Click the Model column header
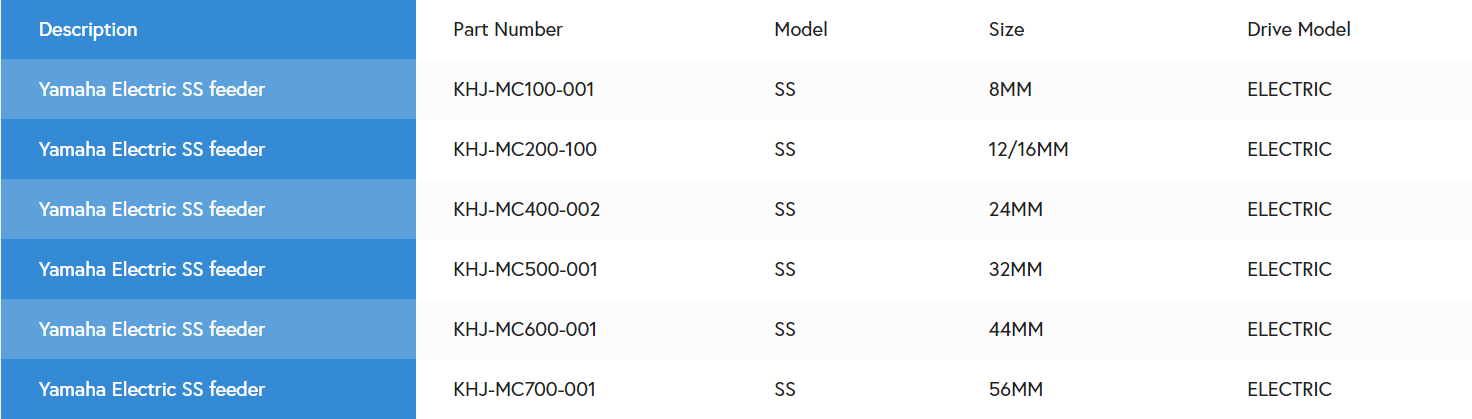The image size is (1472, 419). pyautogui.click(x=801, y=30)
